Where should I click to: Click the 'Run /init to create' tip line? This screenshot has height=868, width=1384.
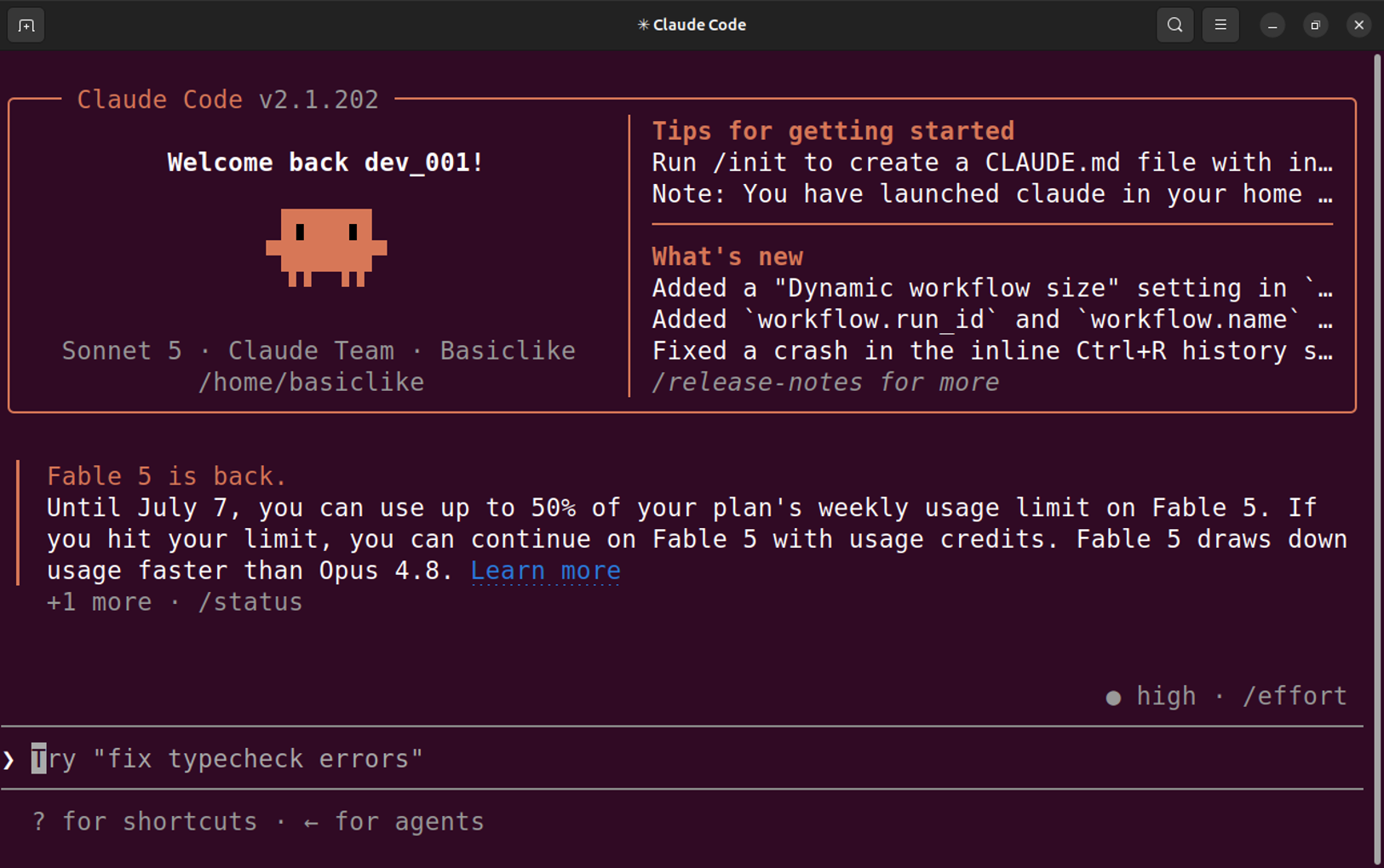992,163
